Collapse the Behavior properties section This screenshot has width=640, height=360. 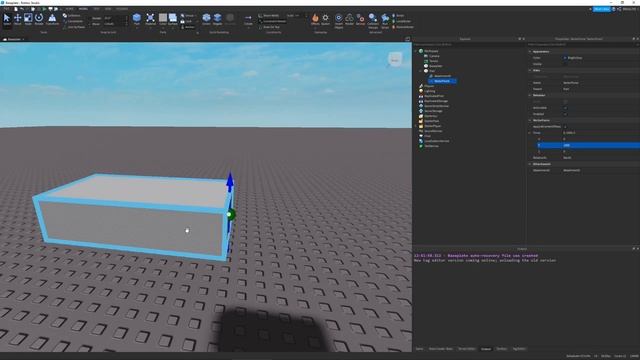[530, 95]
